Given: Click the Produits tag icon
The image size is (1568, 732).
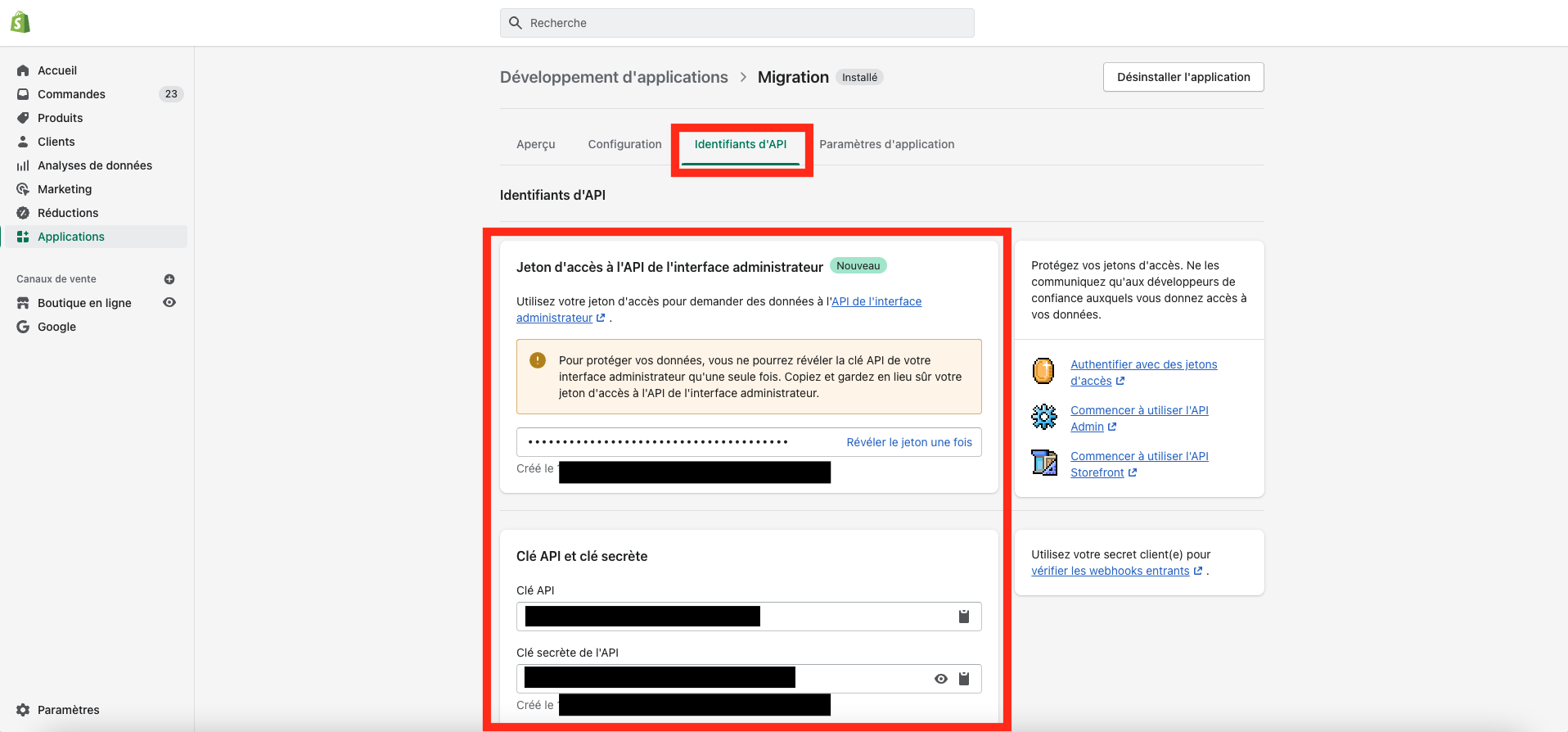Looking at the screenshot, I should click(x=23, y=118).
